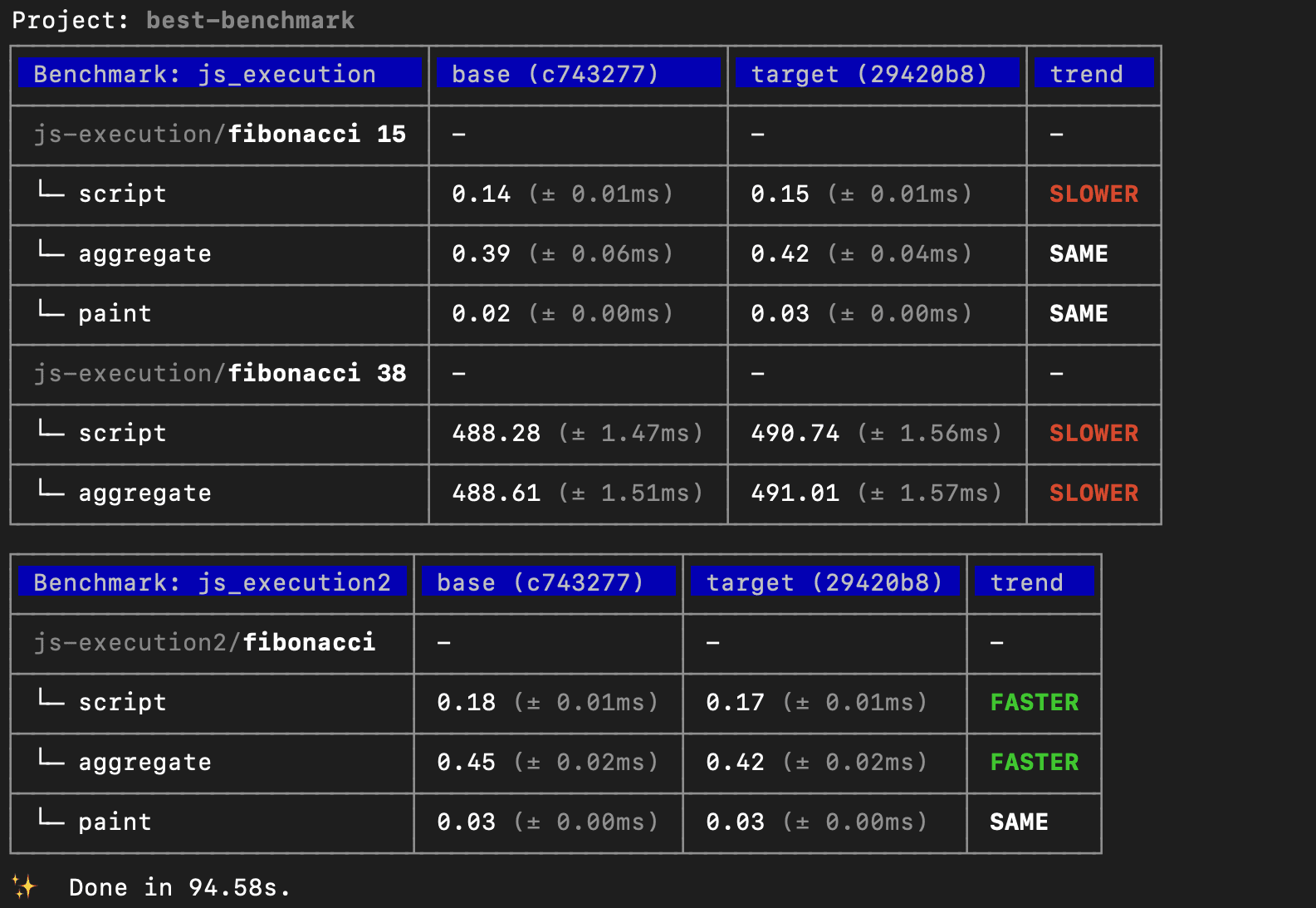
Task: Click base value 0.18 (± 0.01ms)
Action: [x=547, y=703]
